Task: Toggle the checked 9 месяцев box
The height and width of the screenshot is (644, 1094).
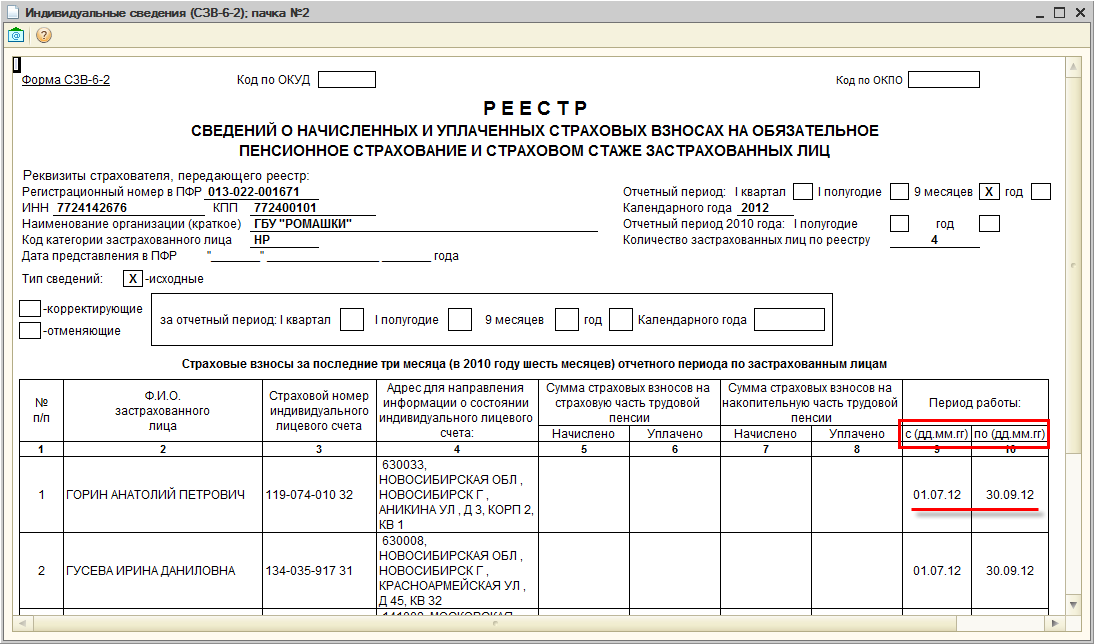Action: pos(989,191)
